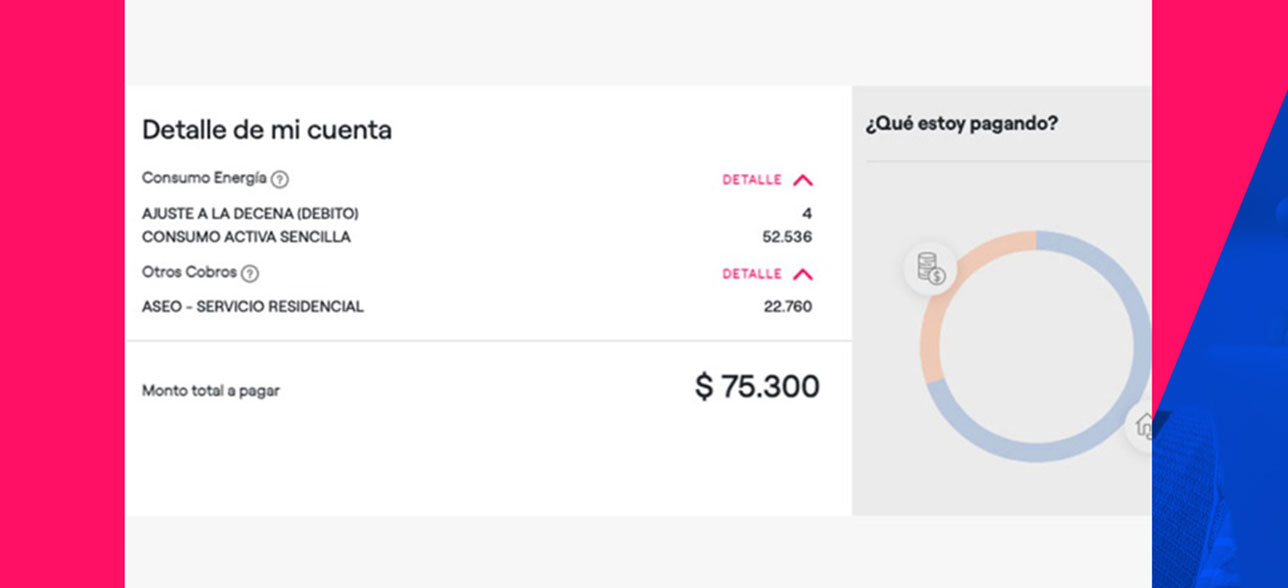The width and height of the screenshot is (1288, 588).
Task: Click the Monto total a pagar amount $75.300
Action: [757, 386]
